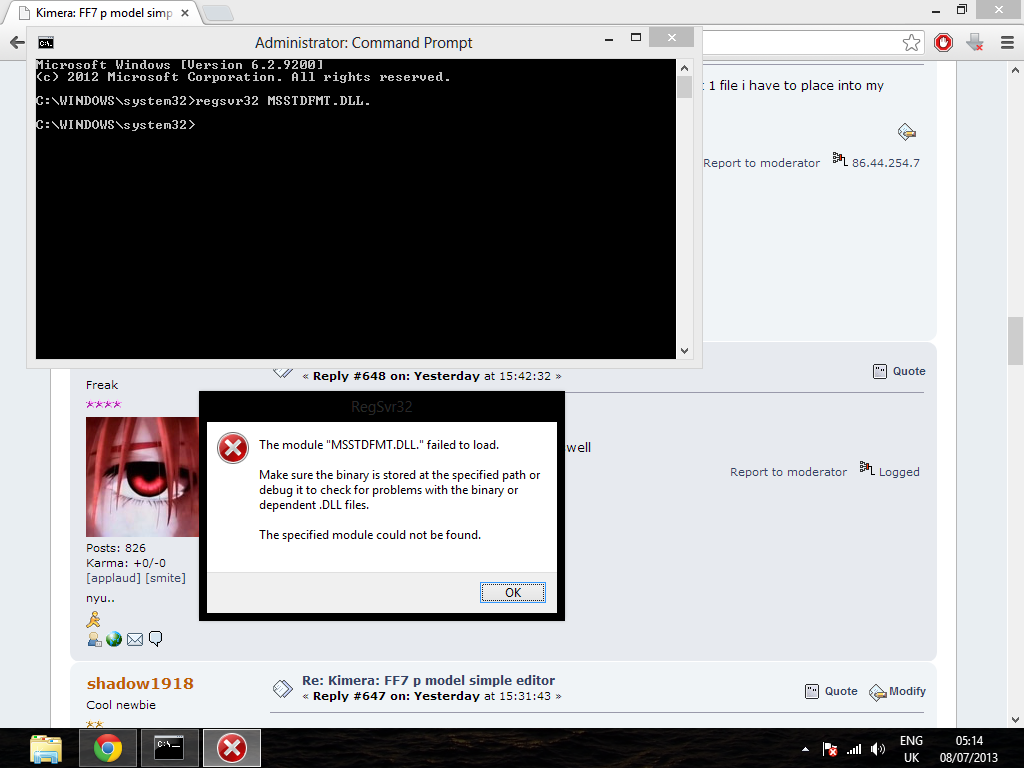
Task: Bookmark page with the star icon
Action: tap(911, 43)
